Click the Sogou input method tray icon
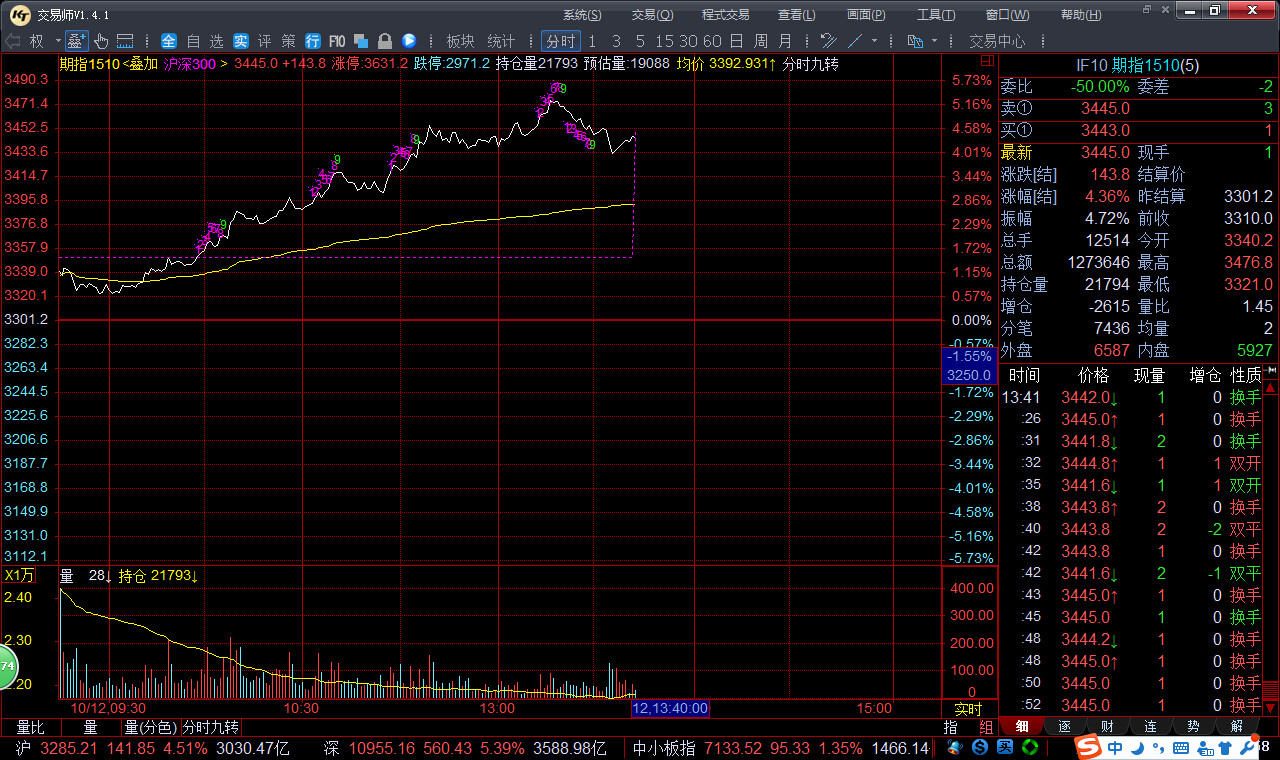 click(1088, 747)
